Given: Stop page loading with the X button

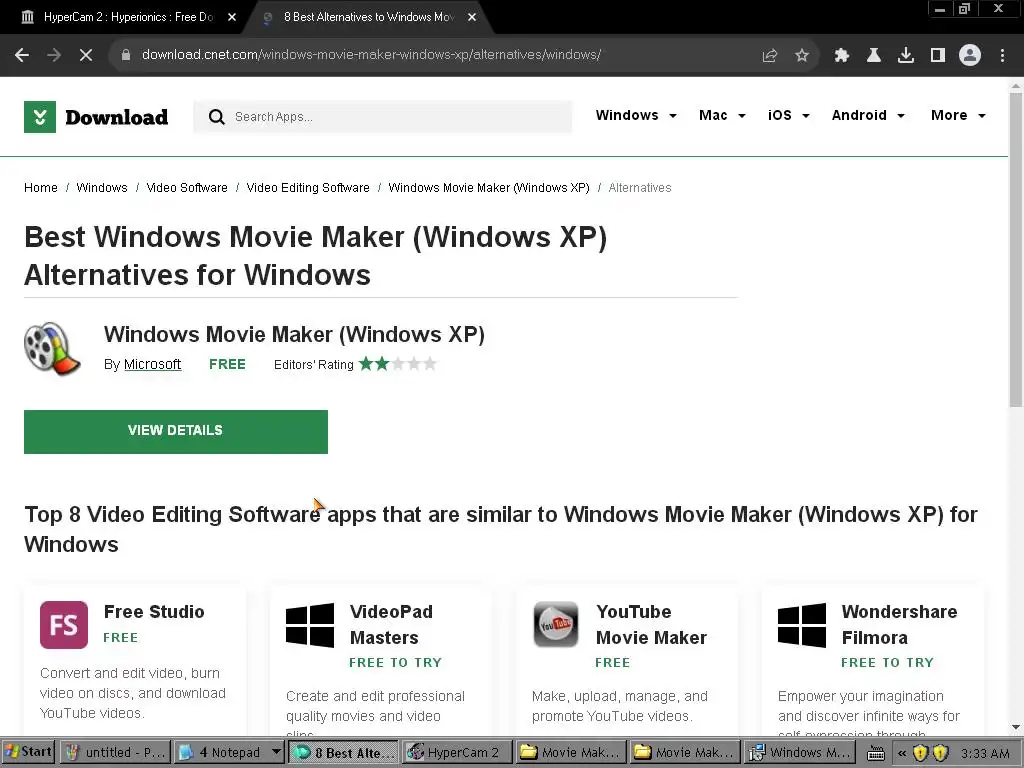Looking at the screenshot, I should pos(86,56).
